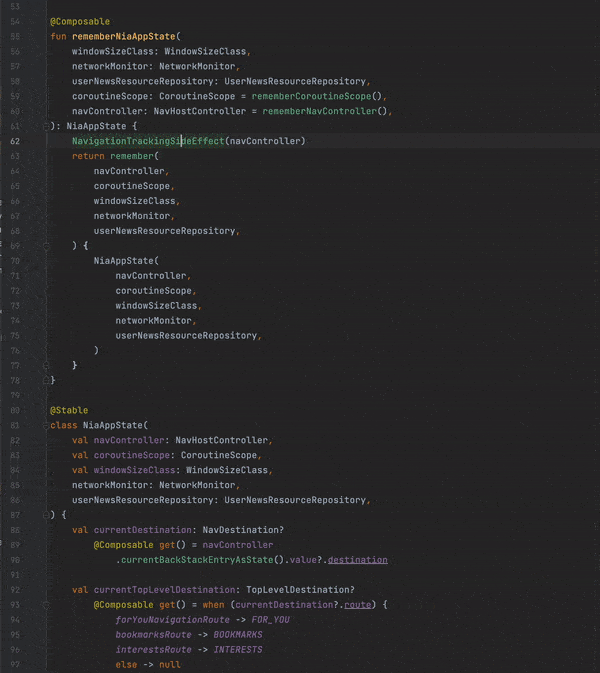This screenshot has height=673, width=600.
Task: Click the rememberNavController() call
Action: point(324,111)
